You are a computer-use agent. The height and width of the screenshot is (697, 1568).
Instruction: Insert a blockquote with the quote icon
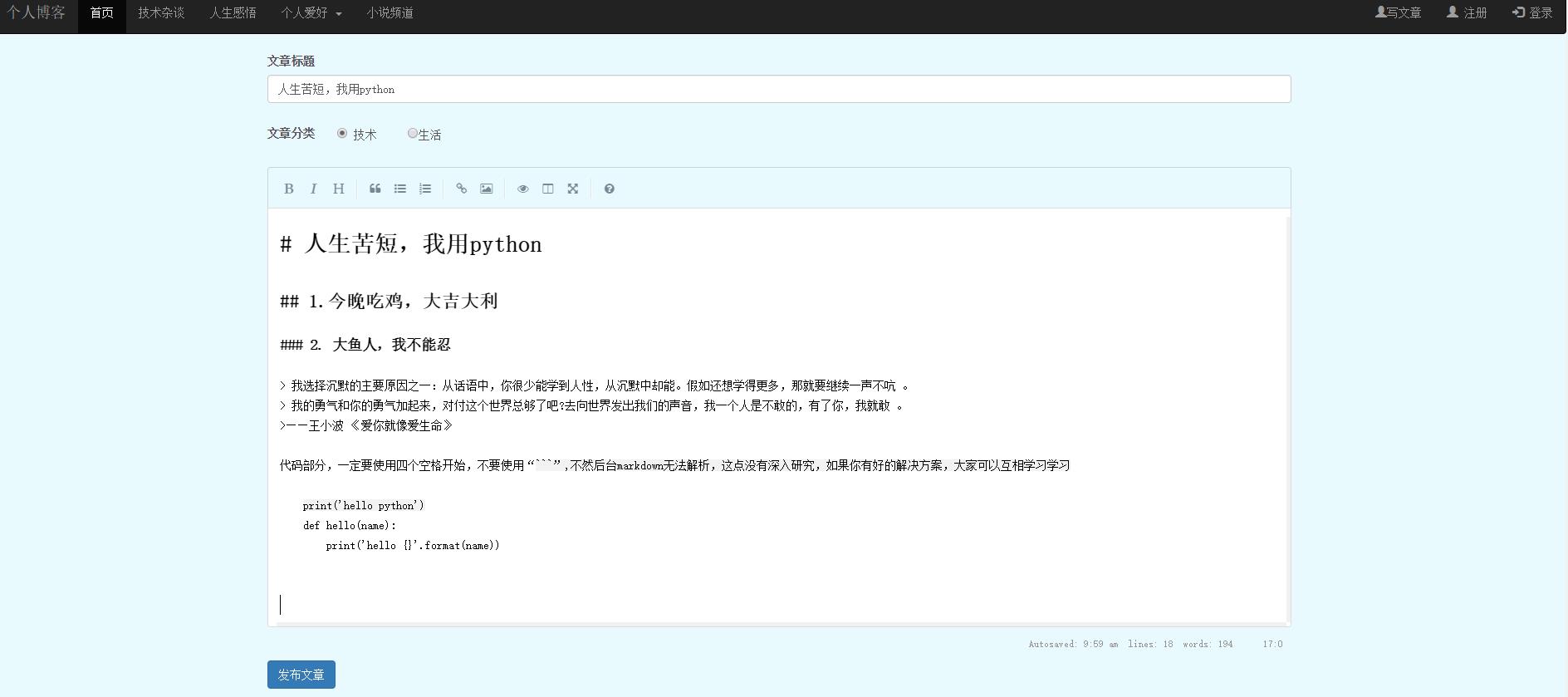click(375, 189)
